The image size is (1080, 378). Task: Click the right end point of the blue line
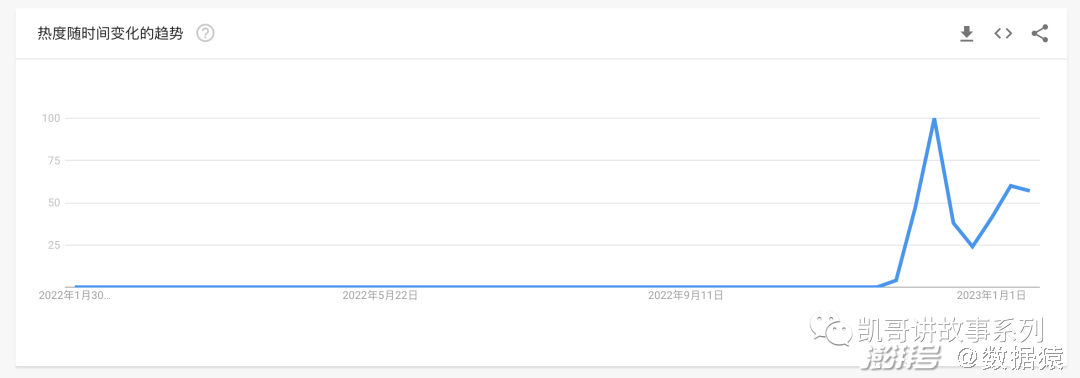coord(1029,191)
